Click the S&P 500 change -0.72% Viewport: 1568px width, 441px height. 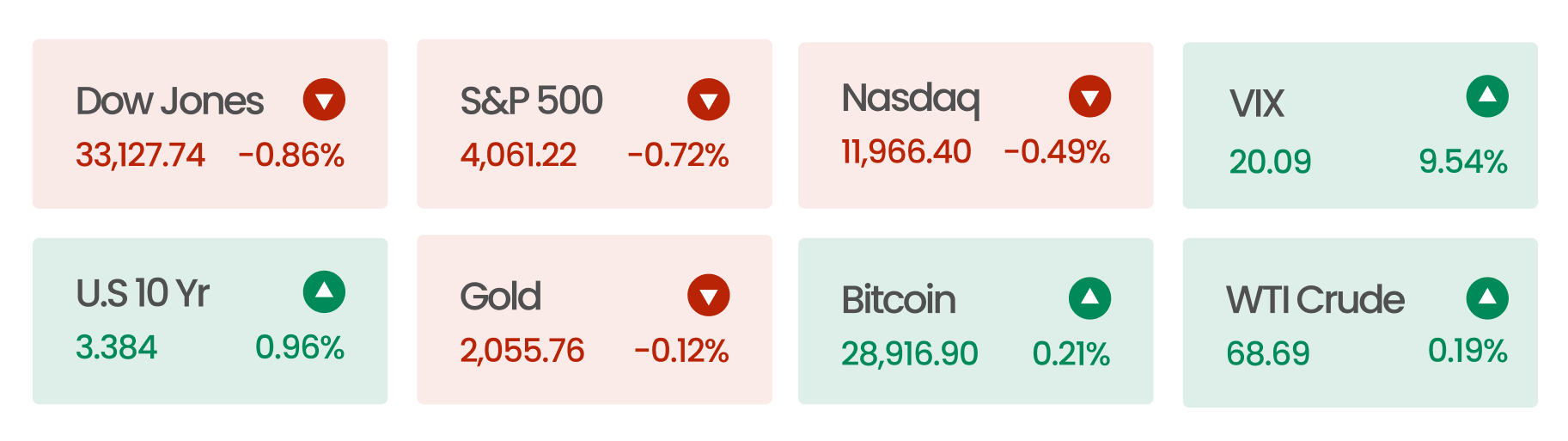(x=678, y=156)
